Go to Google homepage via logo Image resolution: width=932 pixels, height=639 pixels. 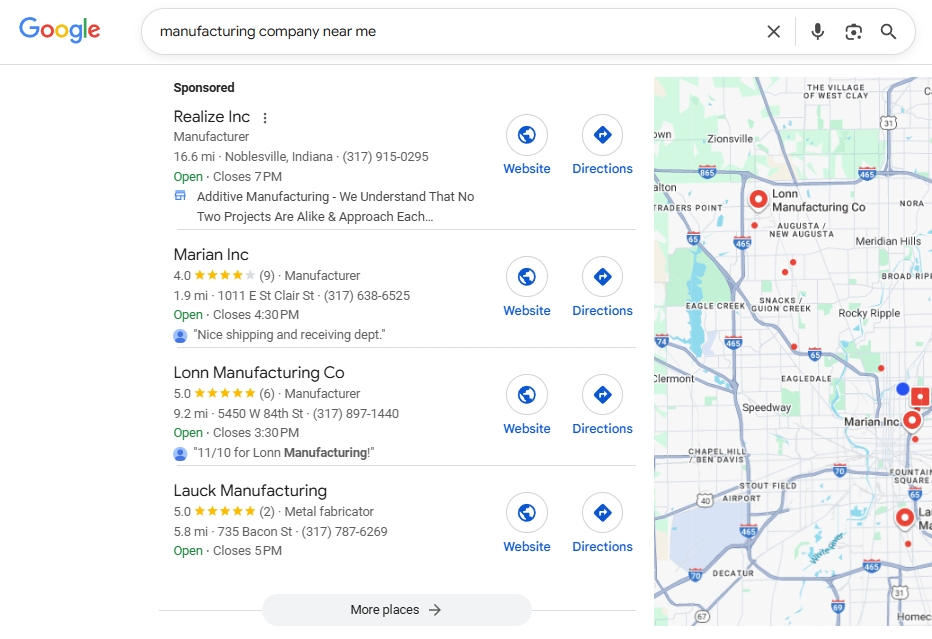click(60, 30)
